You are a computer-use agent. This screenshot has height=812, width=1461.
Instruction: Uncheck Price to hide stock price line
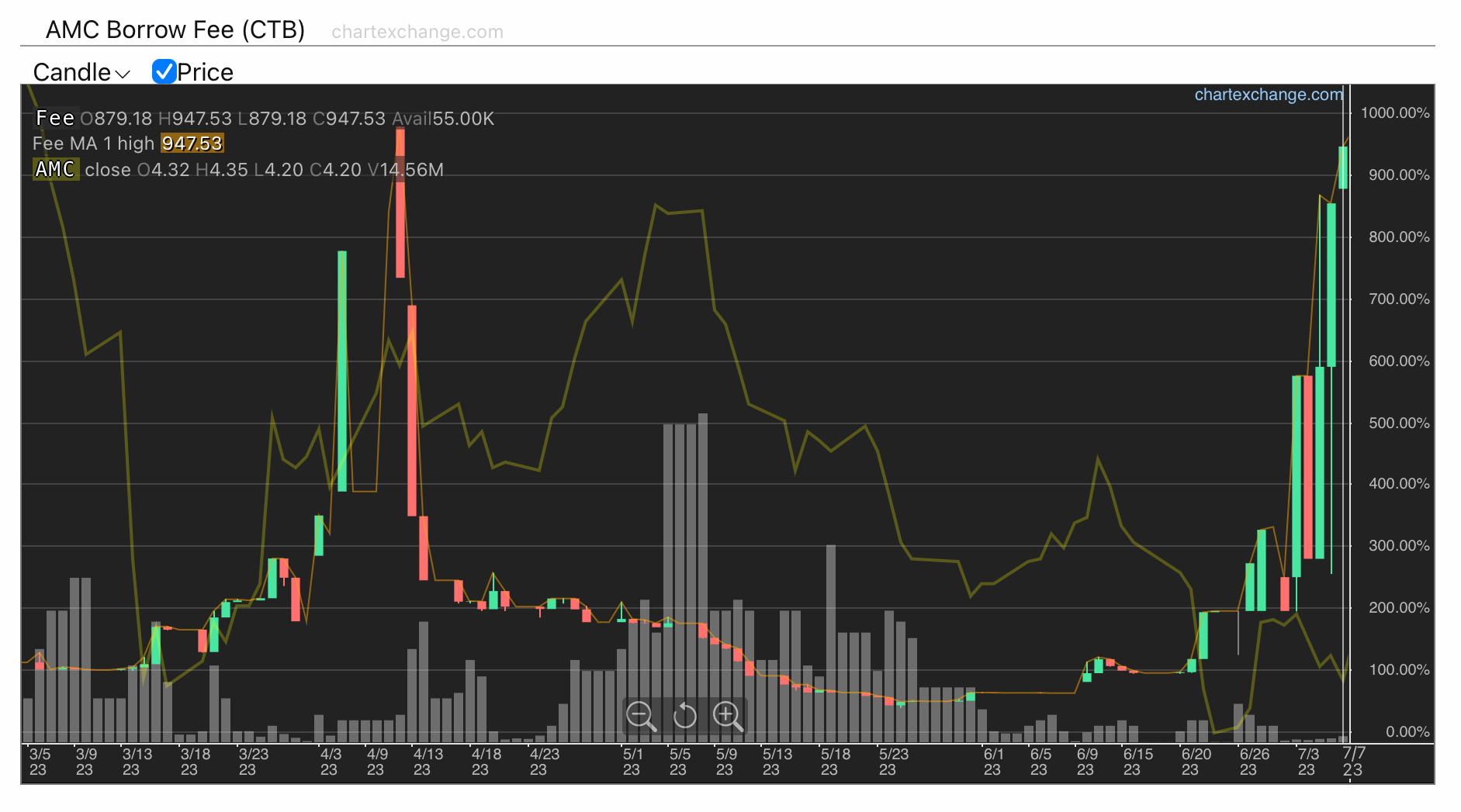point(163,71)
